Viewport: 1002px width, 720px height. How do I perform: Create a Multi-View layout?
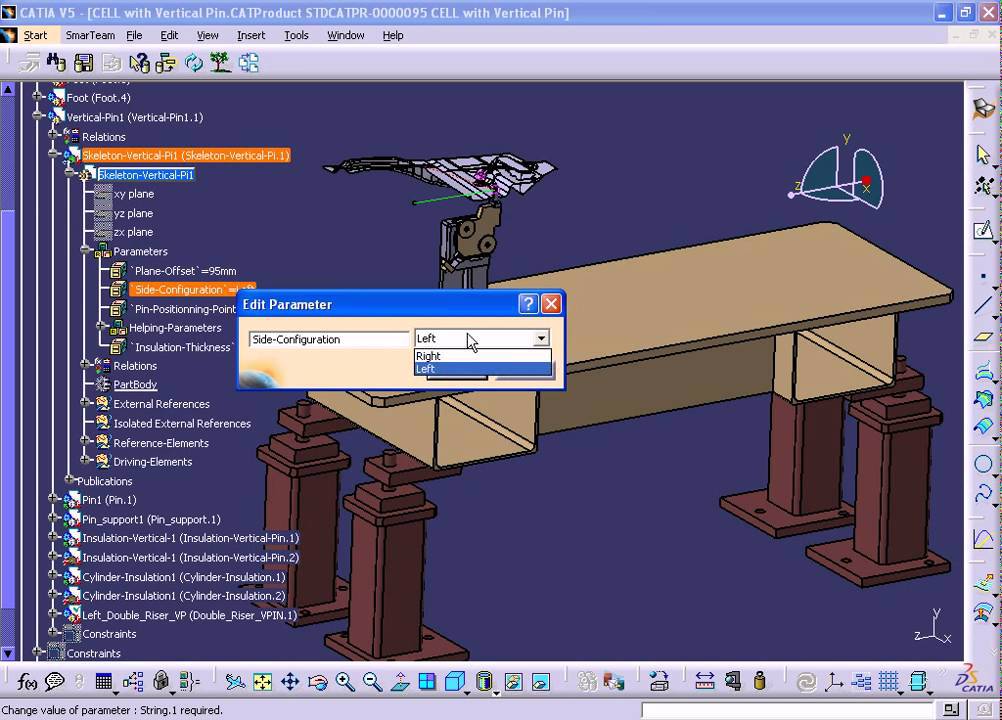[427, 682]
